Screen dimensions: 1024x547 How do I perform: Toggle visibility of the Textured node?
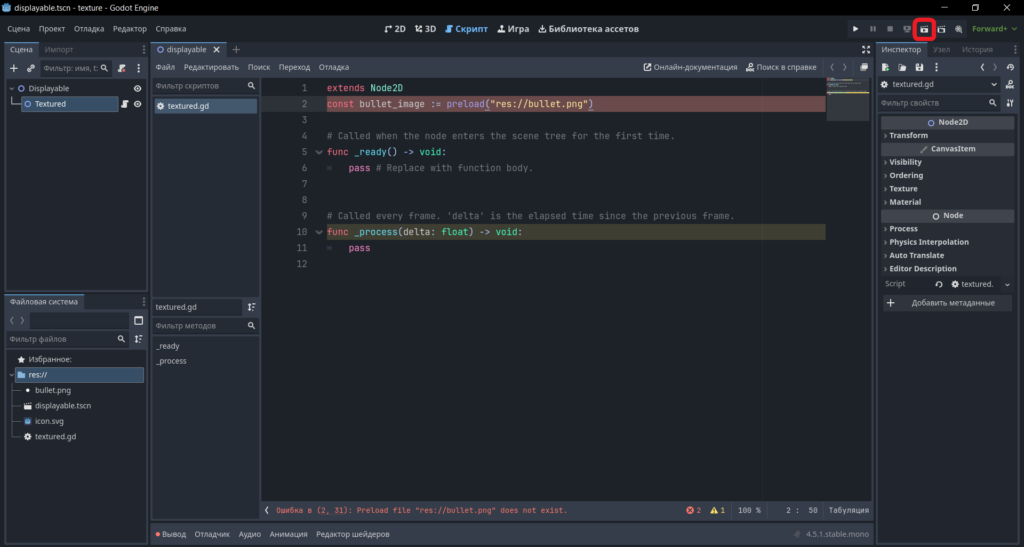point(137,104)
